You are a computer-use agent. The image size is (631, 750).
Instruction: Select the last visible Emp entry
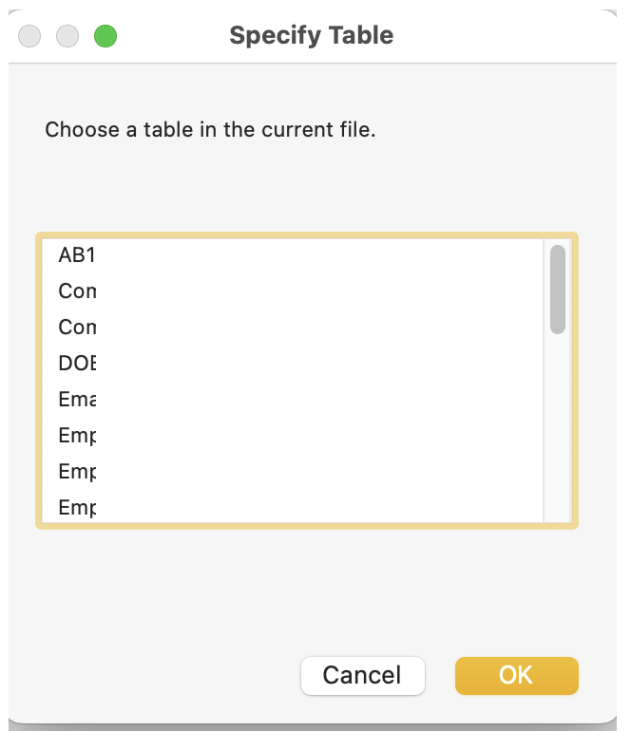pos(77,507)
